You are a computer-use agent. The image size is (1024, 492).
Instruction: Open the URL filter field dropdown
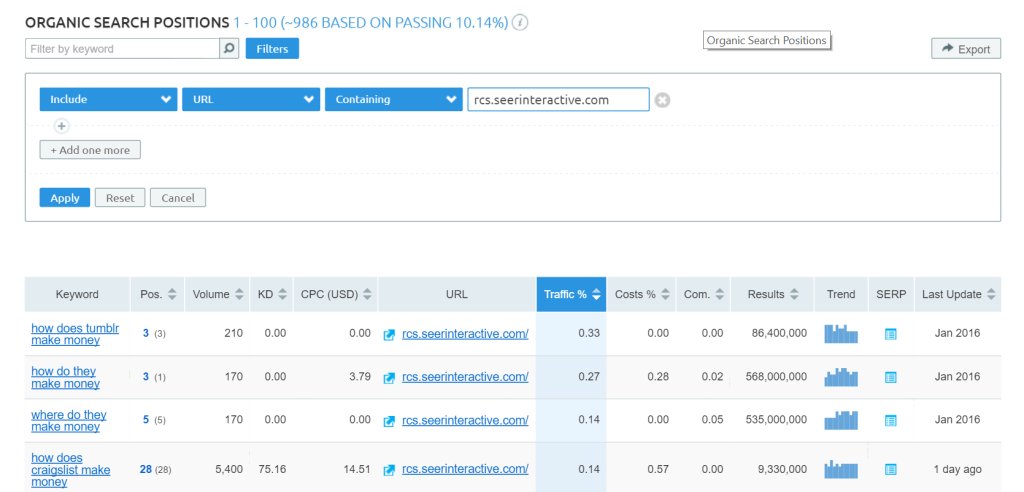coord(250,100)
